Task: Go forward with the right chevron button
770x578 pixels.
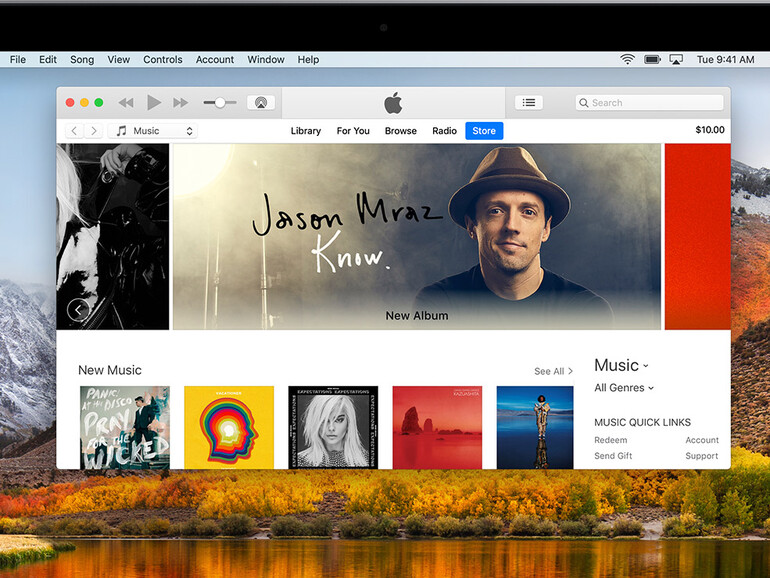Action: (x=93, y=131)
